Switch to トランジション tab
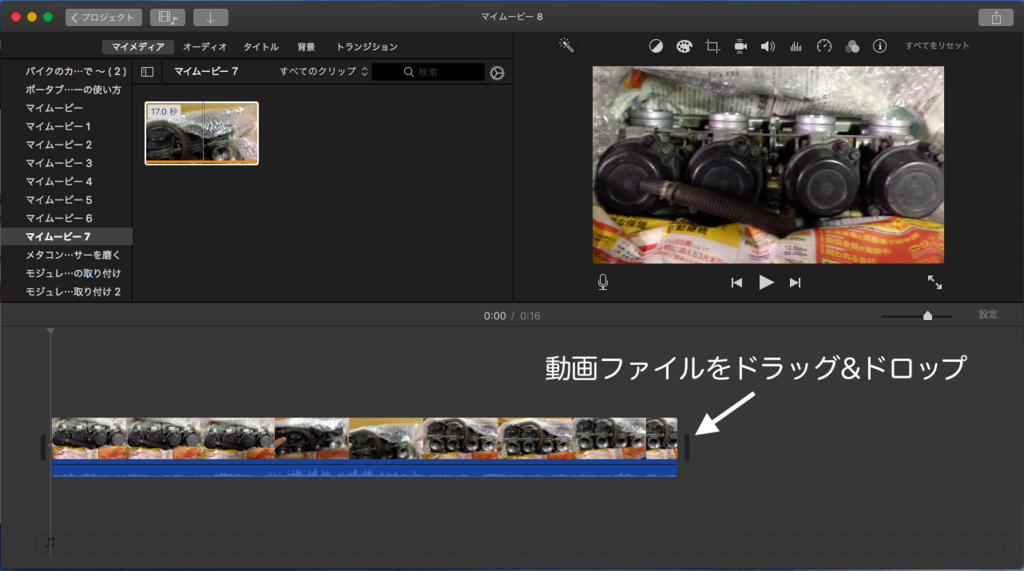Screen dimensions: 1024x571 click(x=366, y=47)
